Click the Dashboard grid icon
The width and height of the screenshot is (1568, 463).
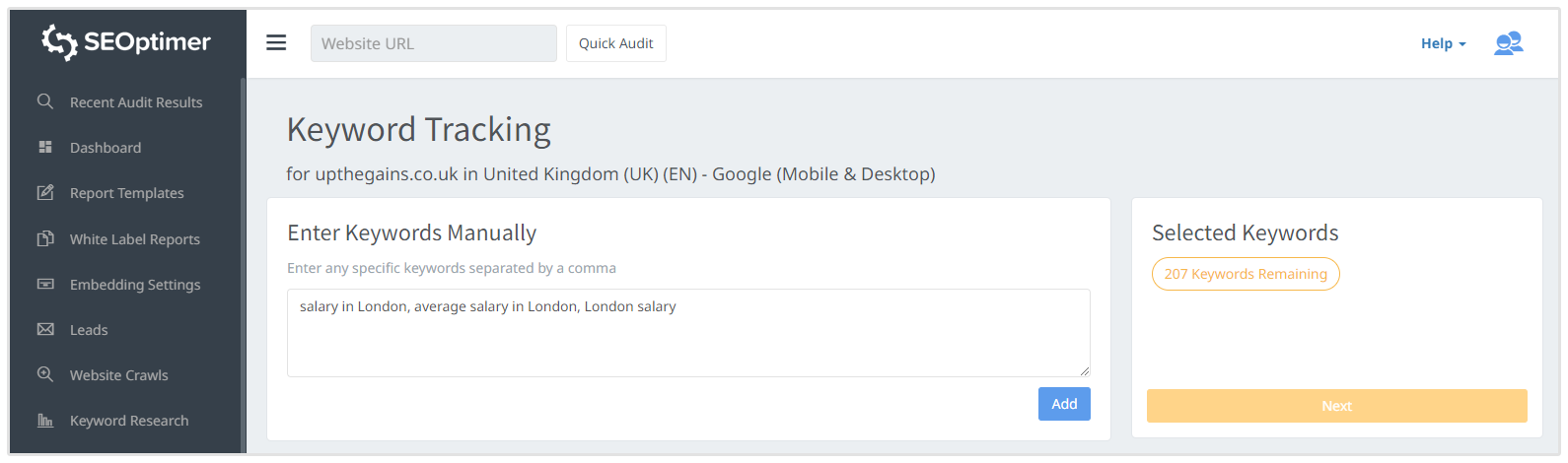(45, 147)
